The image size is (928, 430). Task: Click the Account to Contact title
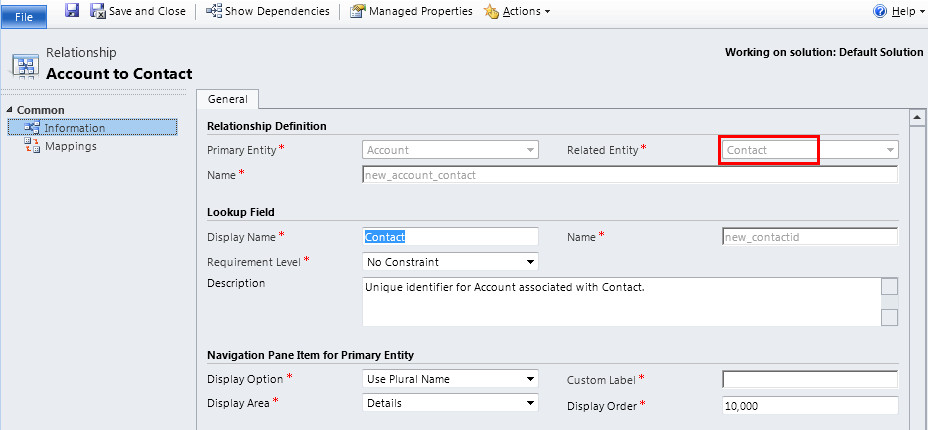coord(119,74)
